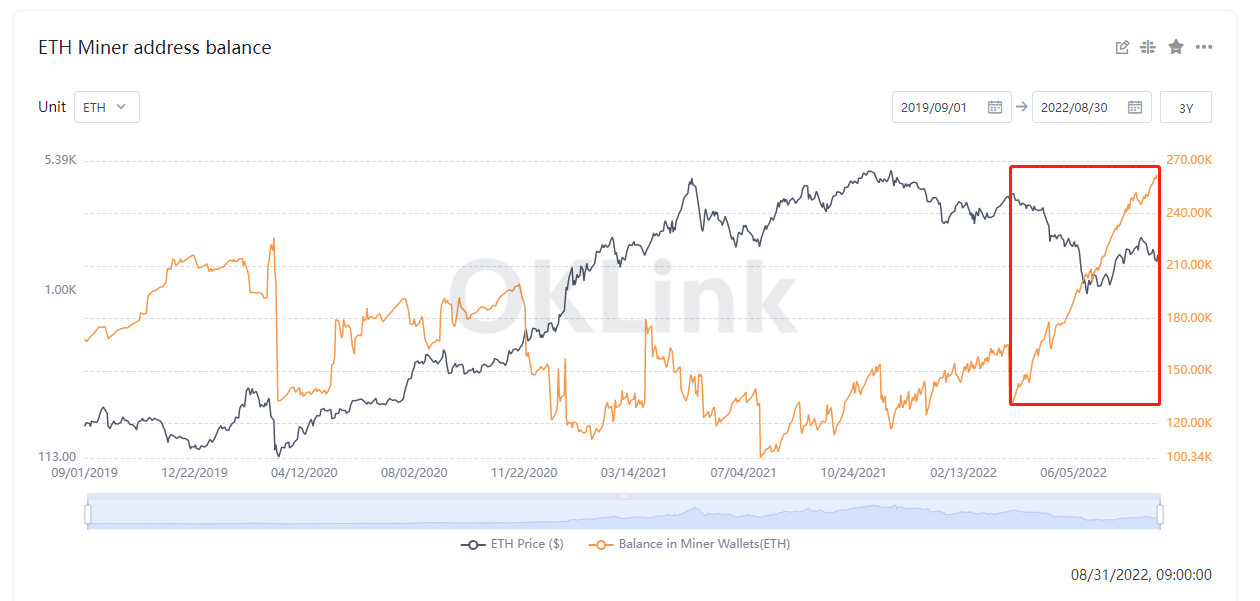The image size is (1260, 601).
Task: Click the arrow between the date fields
Action: coord(1021,107)
